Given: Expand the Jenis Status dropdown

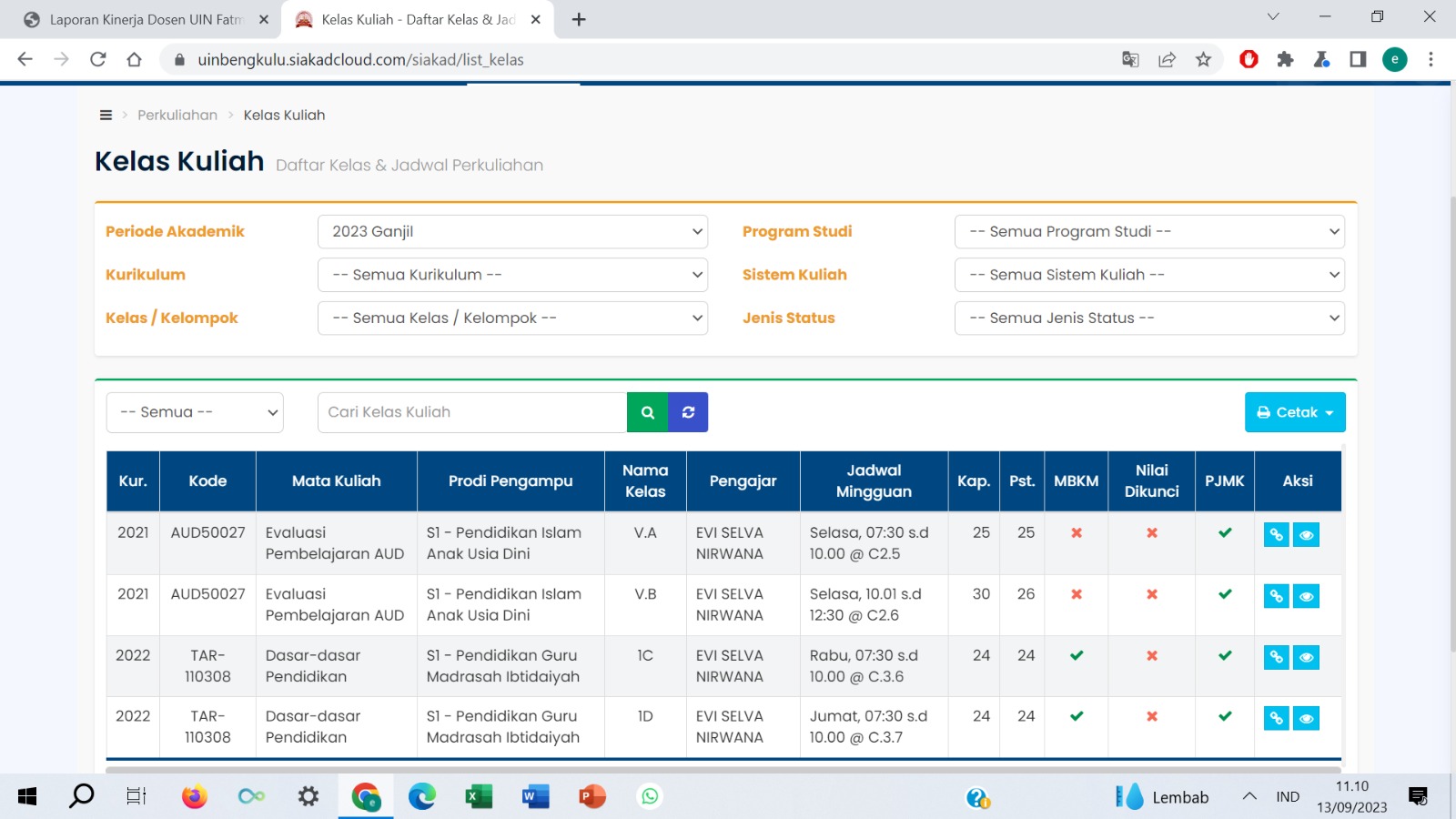Looking at the screenshot, I should pos(1149,318).
